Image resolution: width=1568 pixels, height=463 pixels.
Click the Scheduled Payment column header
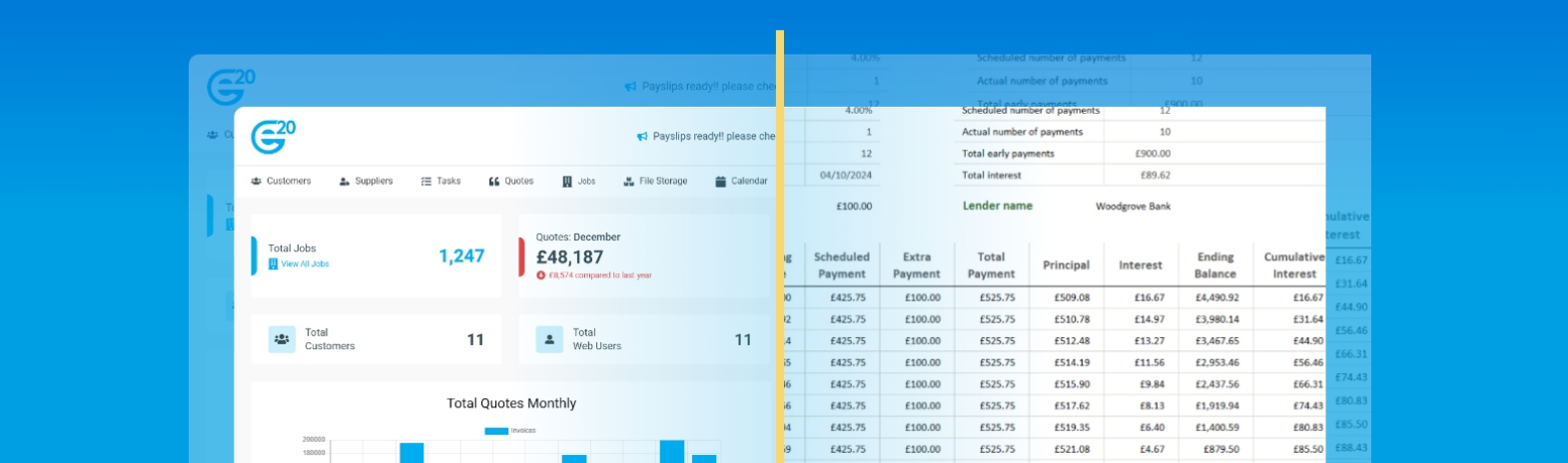click(x=842, y=265)
